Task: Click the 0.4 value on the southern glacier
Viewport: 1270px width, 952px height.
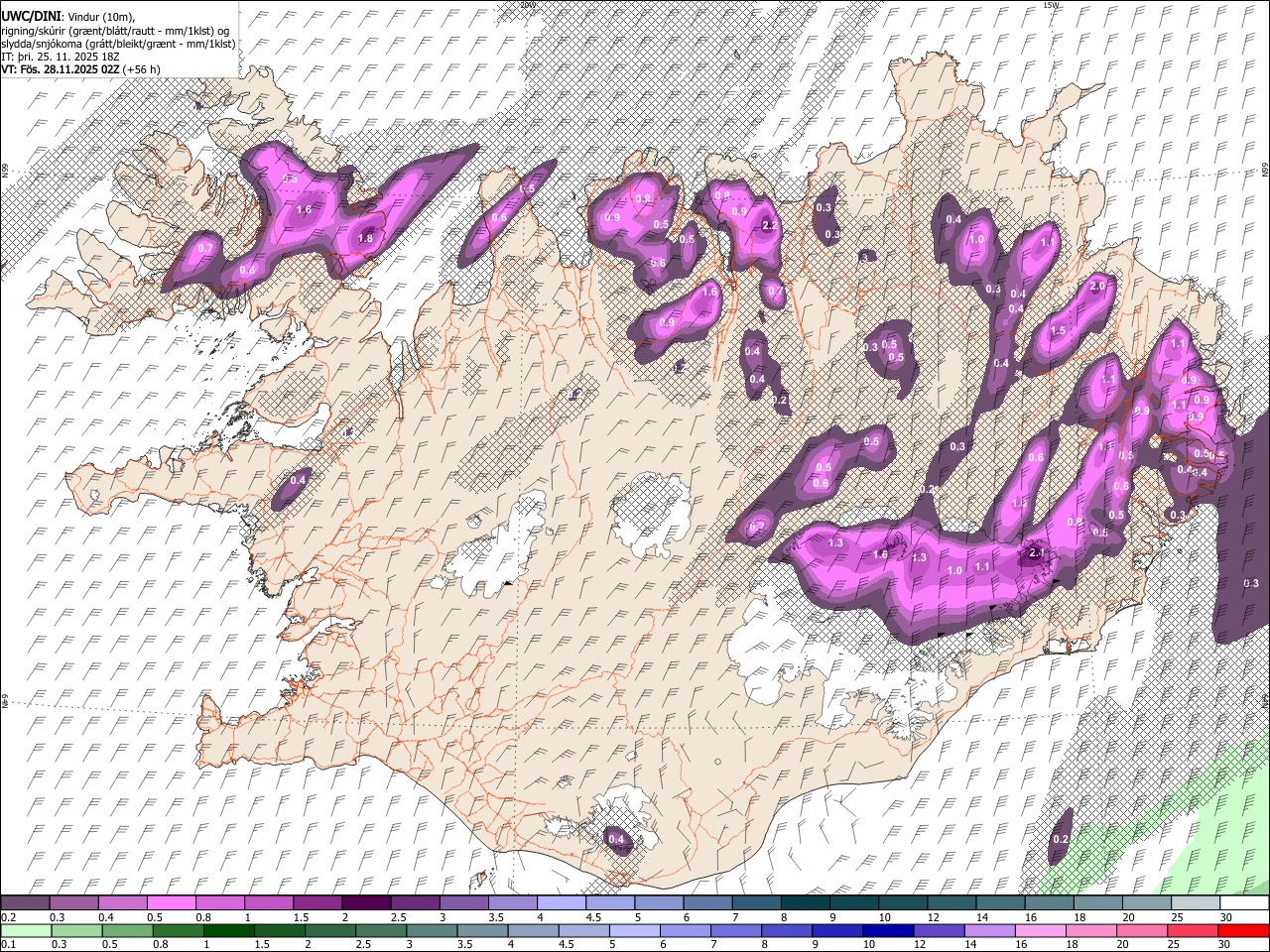Action: coord(617,840)
